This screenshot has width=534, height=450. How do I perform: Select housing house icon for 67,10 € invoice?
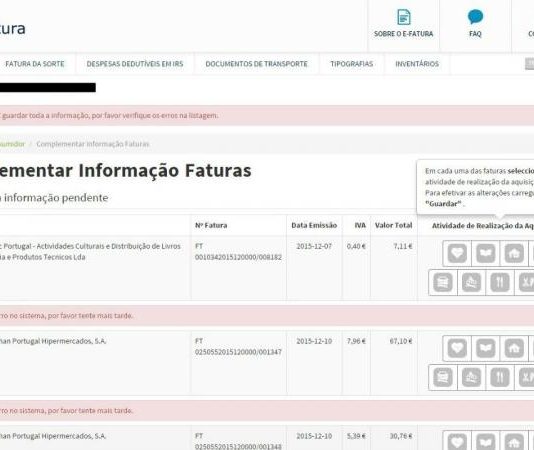pos(514,348)
